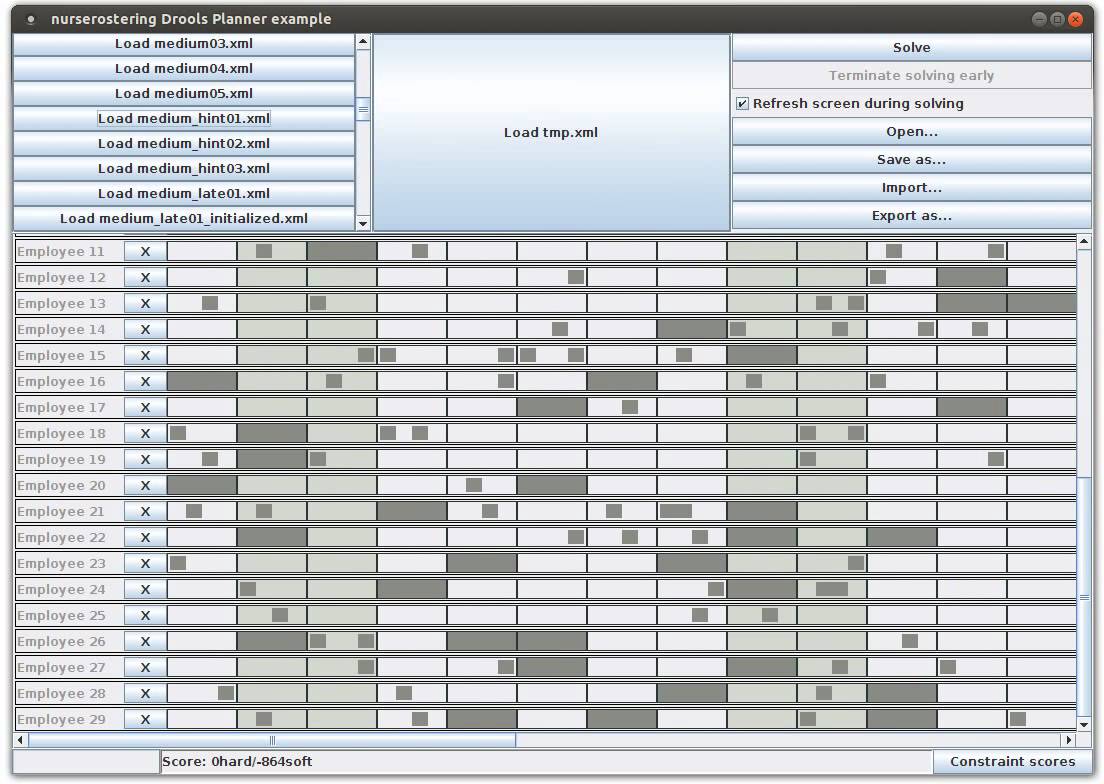Load the medium_hint03.xml dataset
Screen dimensions: 1104x784
pyautogui.click(x=184, y=168)
